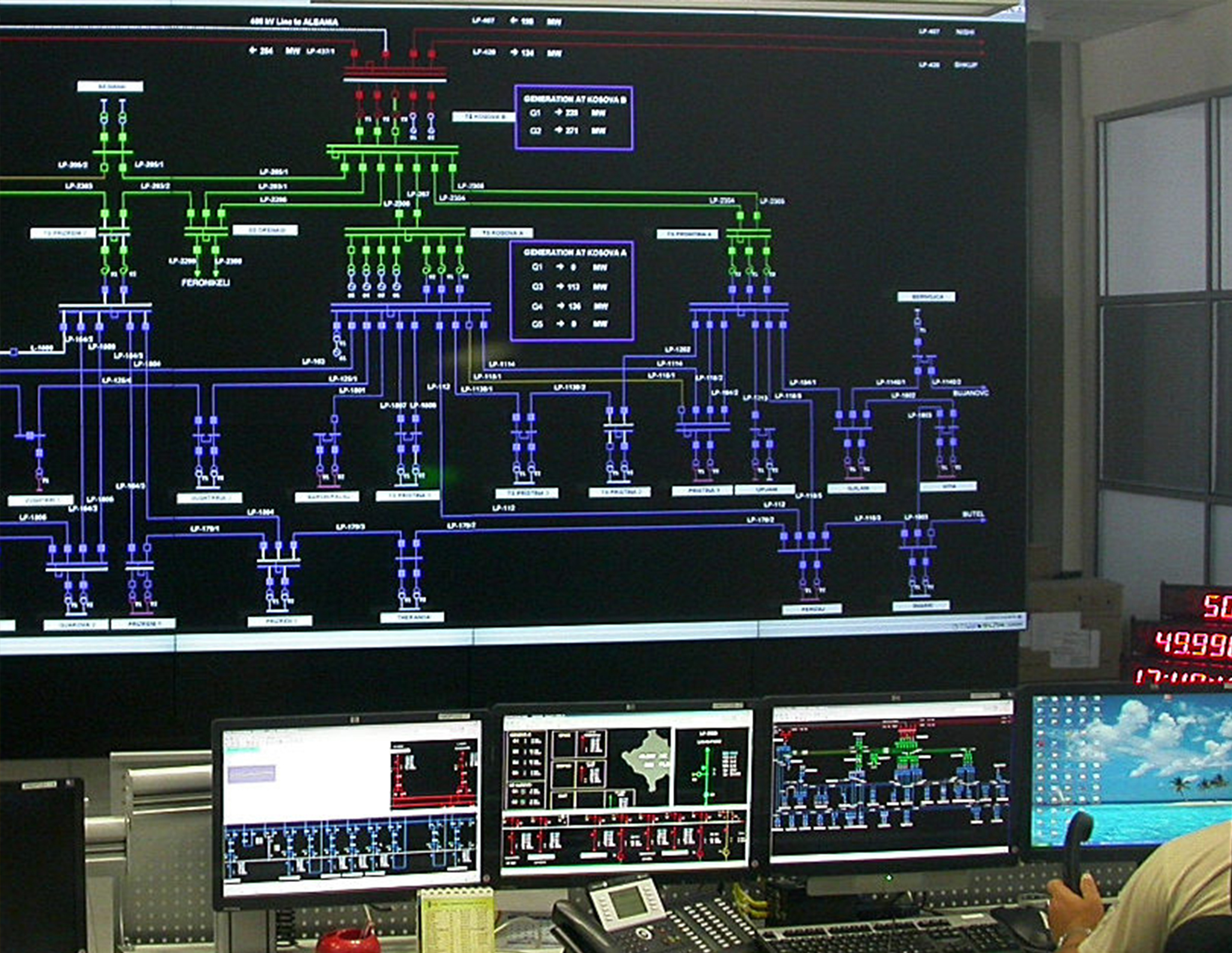
Task: Click blue breaker on LP-1007 at TS Prishtina 1
Action: (401, 419)
